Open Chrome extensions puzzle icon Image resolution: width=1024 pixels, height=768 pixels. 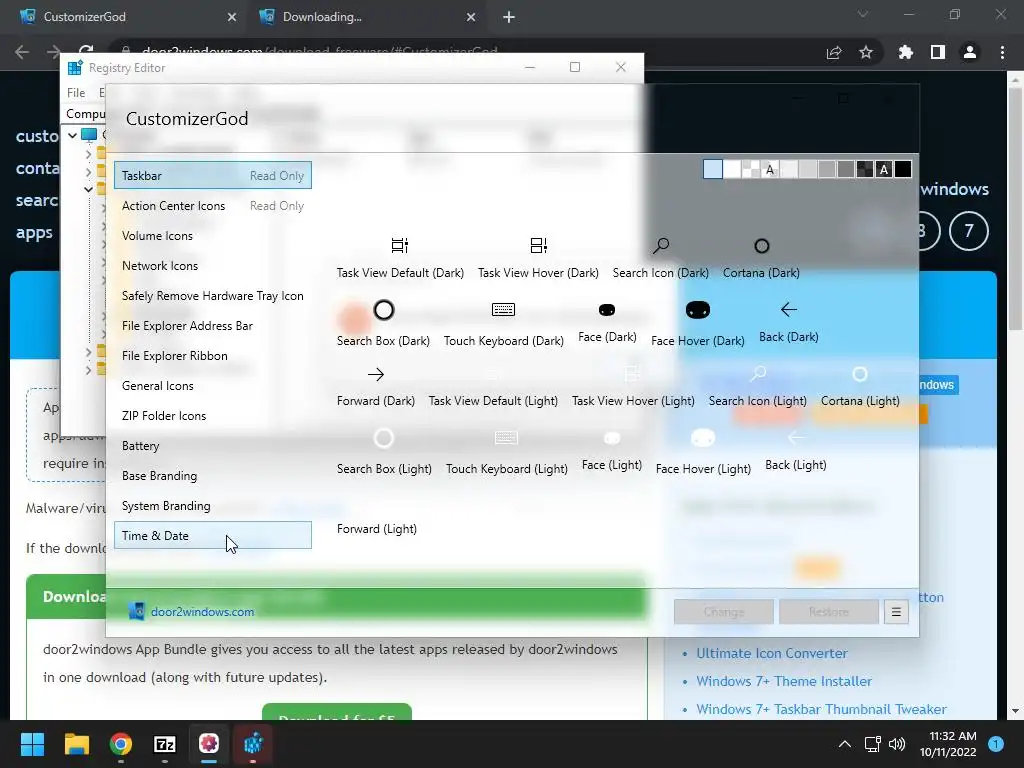pyautogui.click(x=905, y=52)
